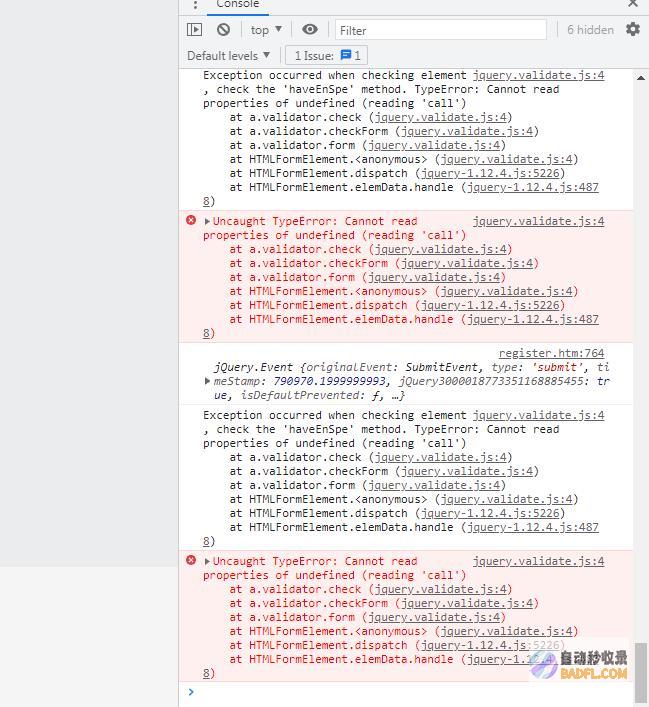
Task: Open the DevTools three-dot menu
Action: click(195, 5)
